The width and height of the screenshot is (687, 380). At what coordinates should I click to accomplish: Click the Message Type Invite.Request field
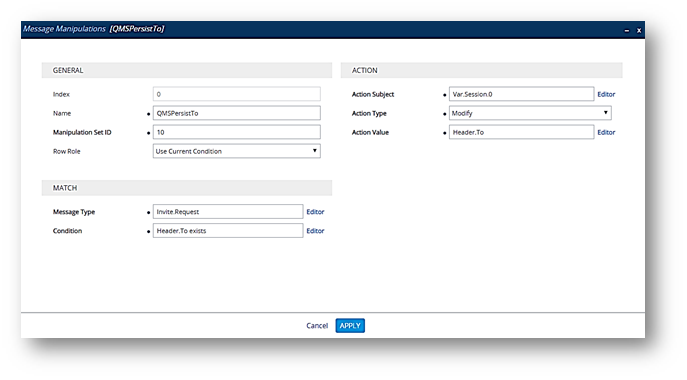[x=228, y=212]
